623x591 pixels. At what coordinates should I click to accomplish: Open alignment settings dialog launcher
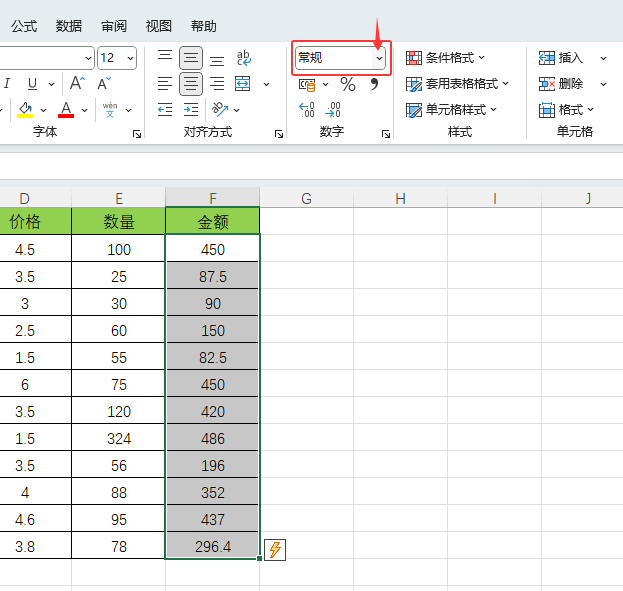[x=279, y=134]
